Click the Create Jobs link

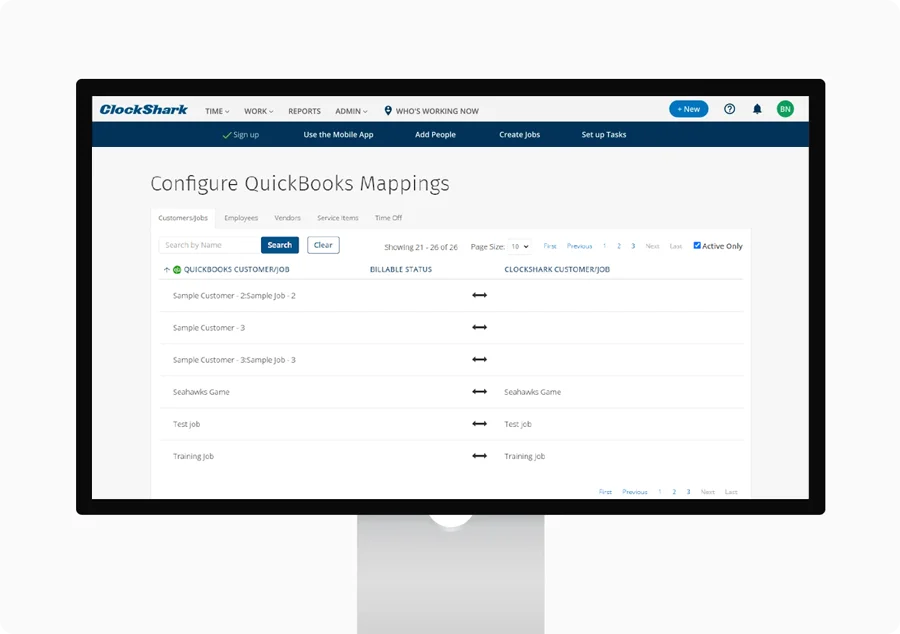pos(519,135)
